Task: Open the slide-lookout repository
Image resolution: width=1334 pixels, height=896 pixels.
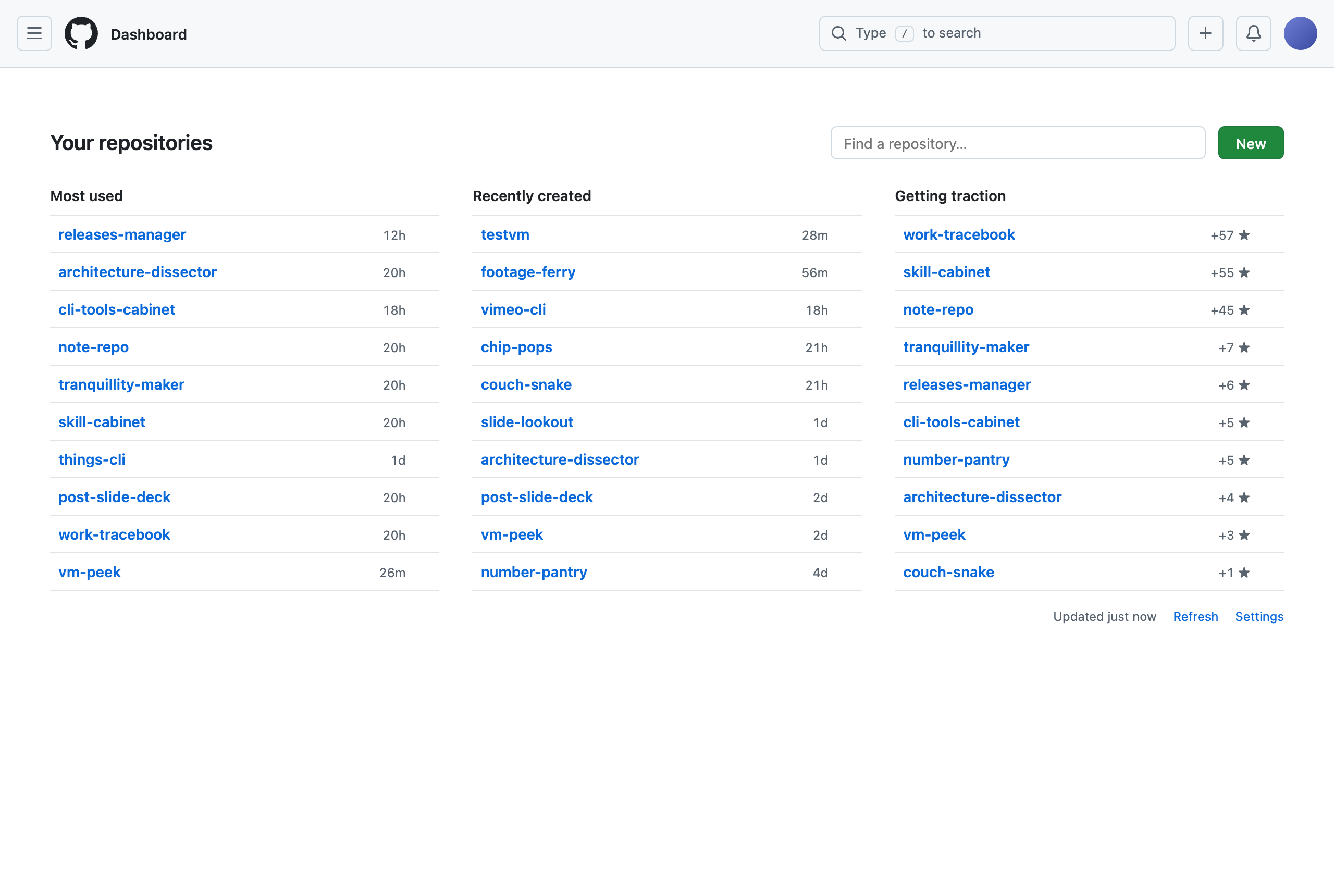Action: click(x=527, y=422)
